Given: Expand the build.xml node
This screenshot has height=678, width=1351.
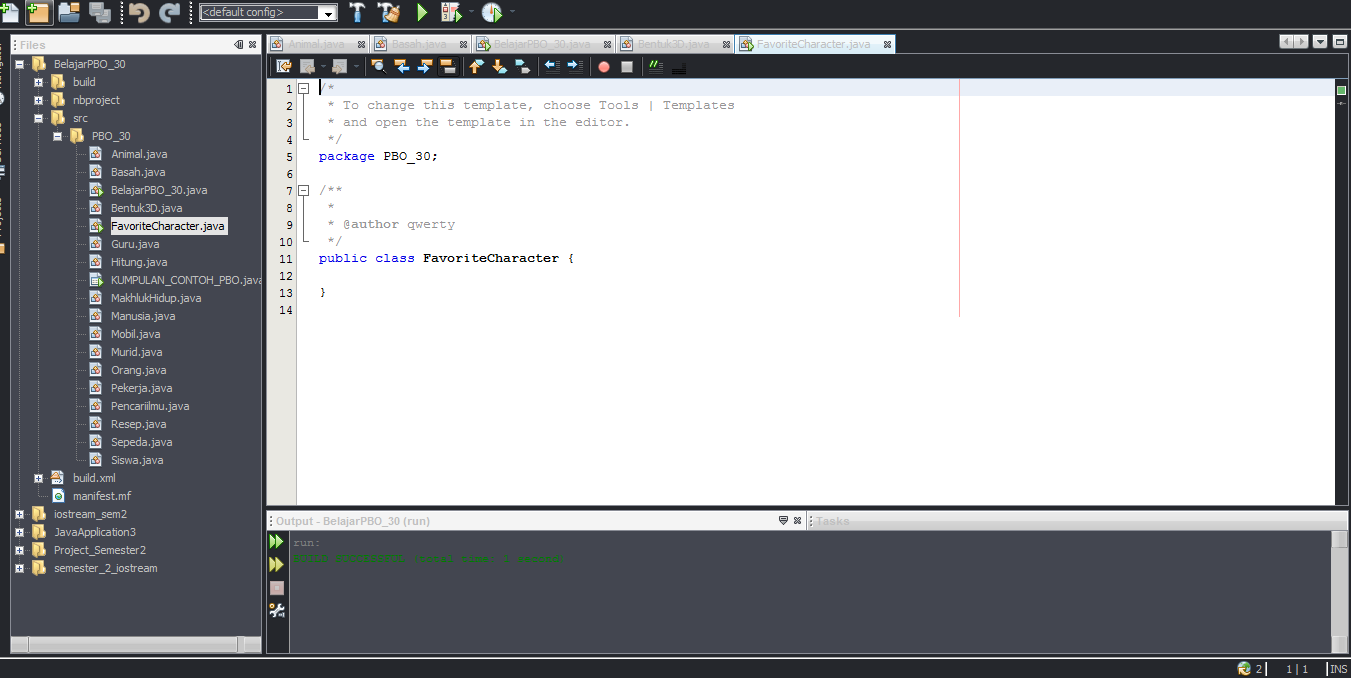Looking at the screenshot, I should (38, 478).
